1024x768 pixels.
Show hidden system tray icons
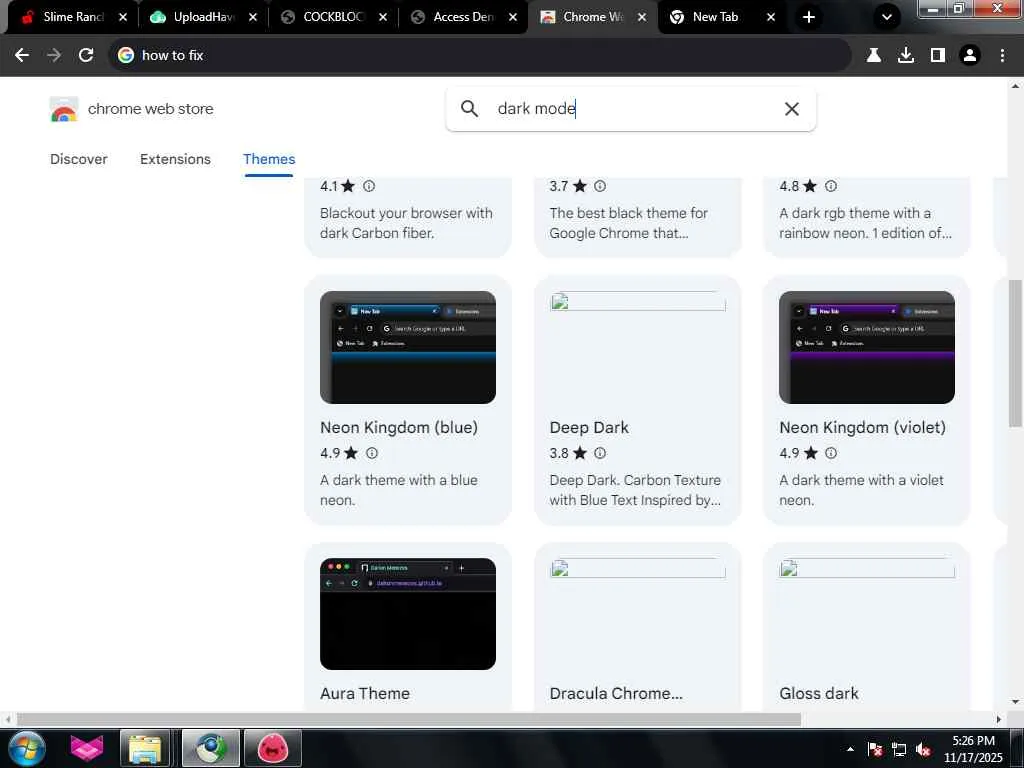(x=850, y=749)
